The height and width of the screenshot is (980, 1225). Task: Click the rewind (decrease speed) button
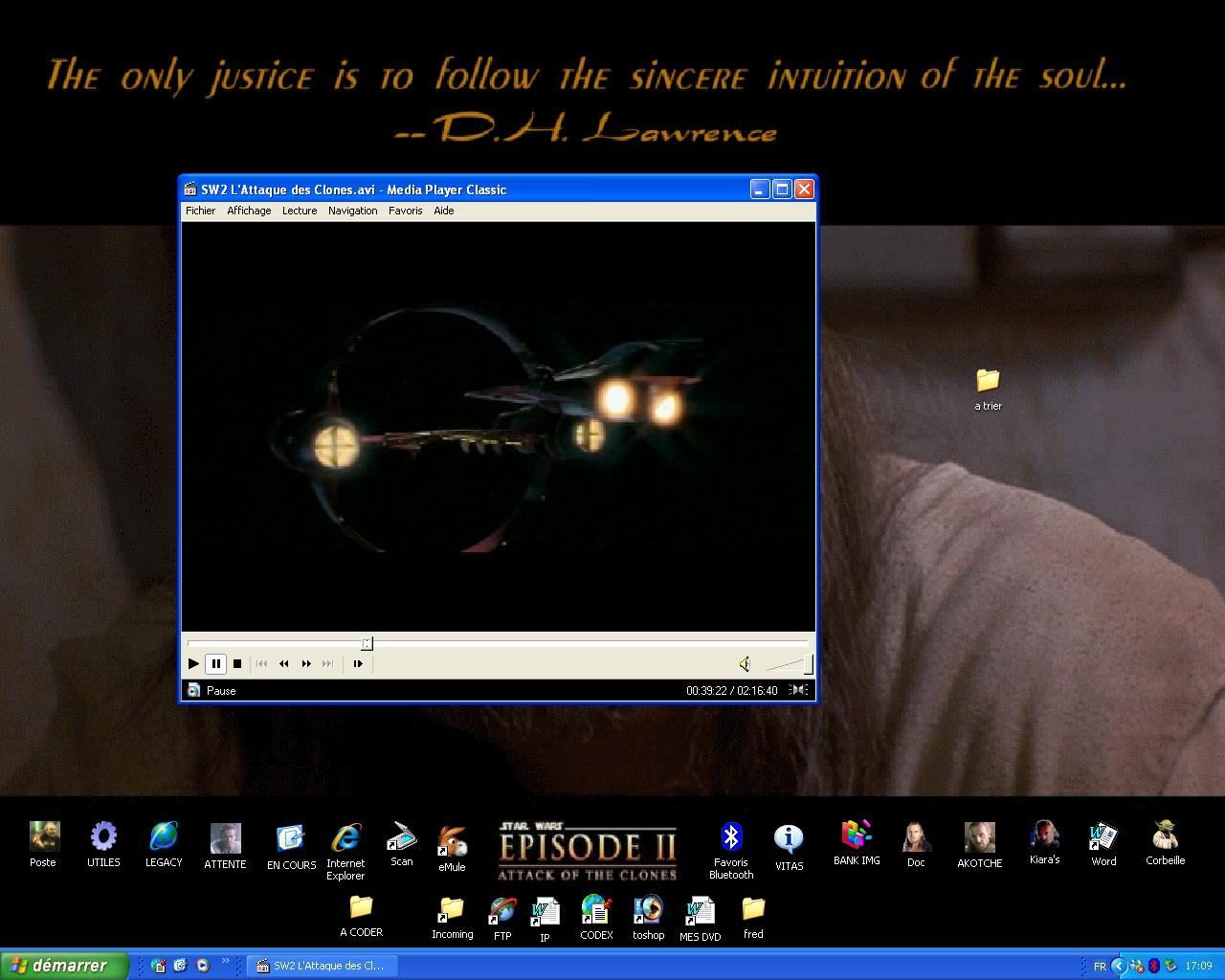284,663
